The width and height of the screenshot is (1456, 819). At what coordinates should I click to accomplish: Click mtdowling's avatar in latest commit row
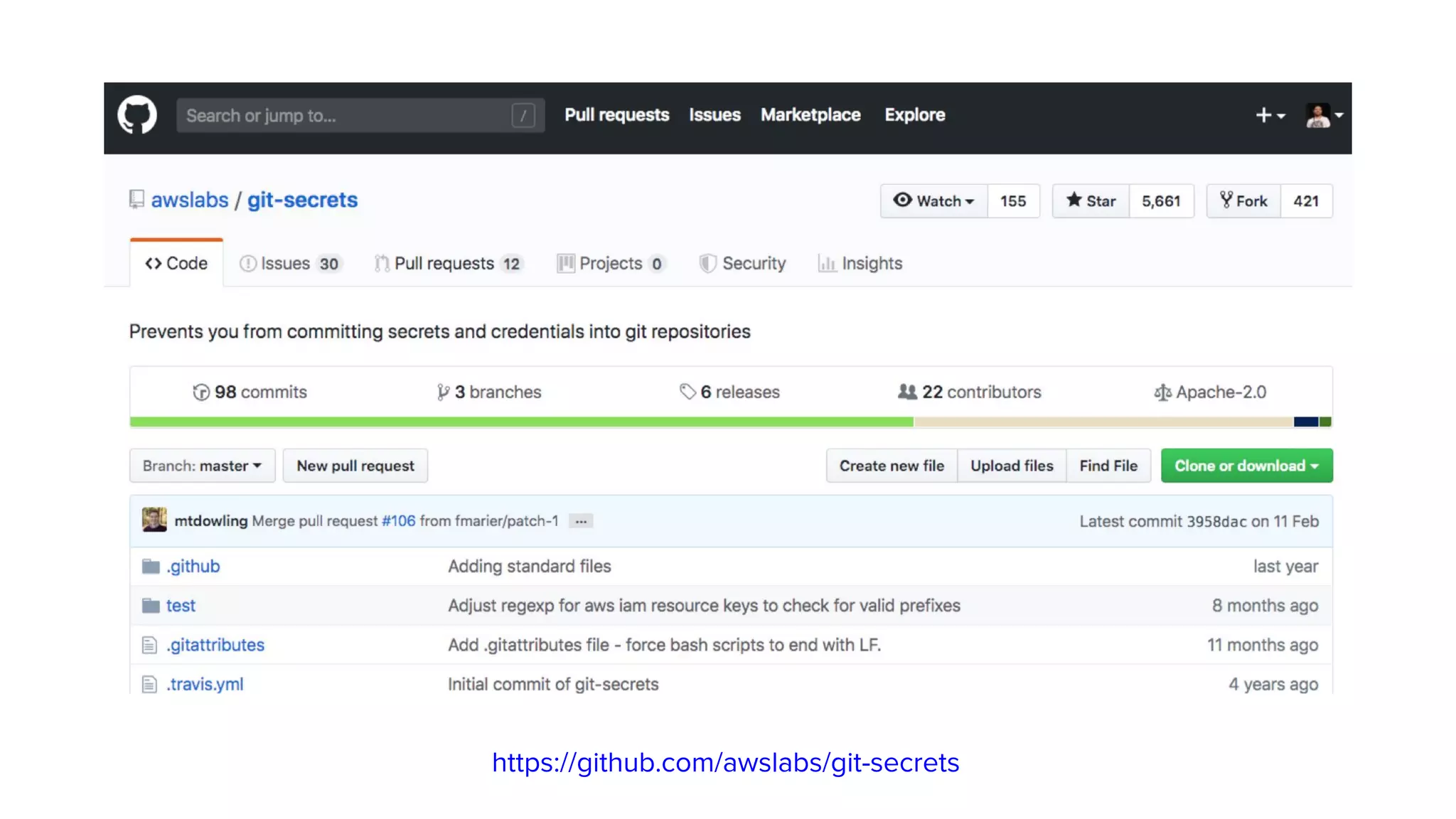(154, 520)
